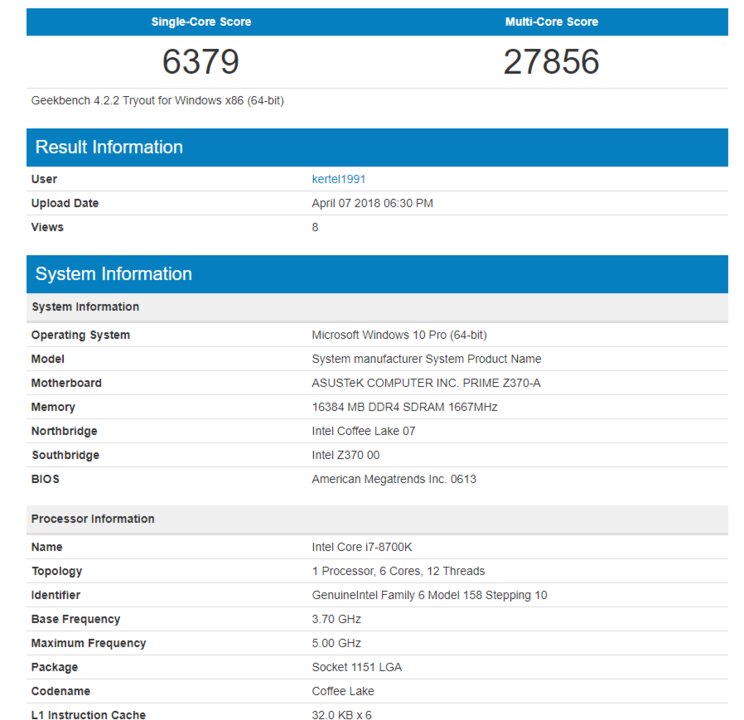Click System manufacturer System Product Name value
Screen dimensions: 744x720
[x=427, y=359]
